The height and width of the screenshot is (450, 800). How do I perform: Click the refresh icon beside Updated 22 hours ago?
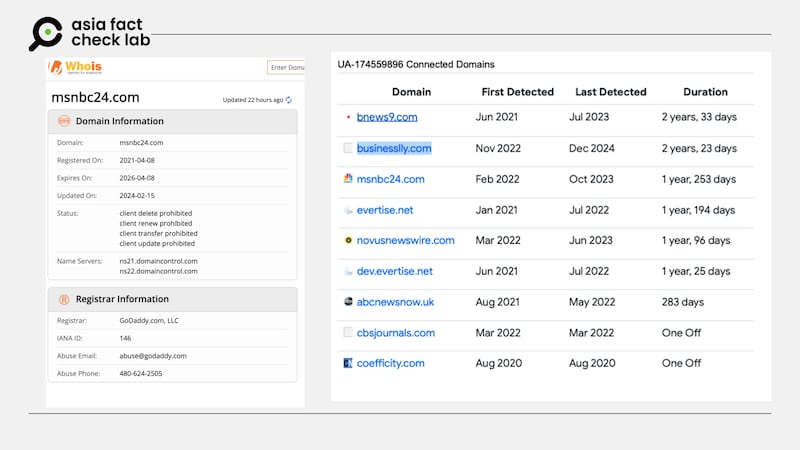(290, 100)
